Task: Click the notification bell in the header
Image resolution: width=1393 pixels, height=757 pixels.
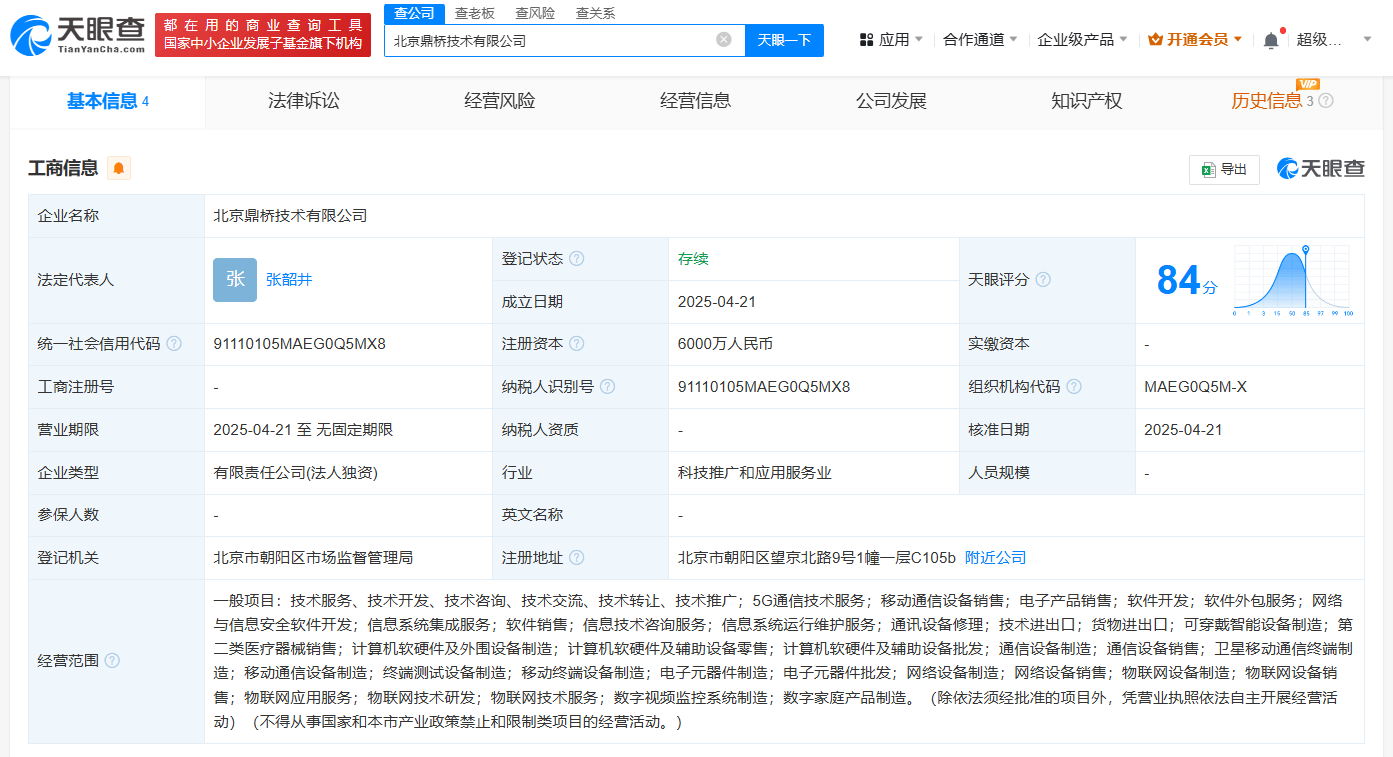Action: 1271,40
